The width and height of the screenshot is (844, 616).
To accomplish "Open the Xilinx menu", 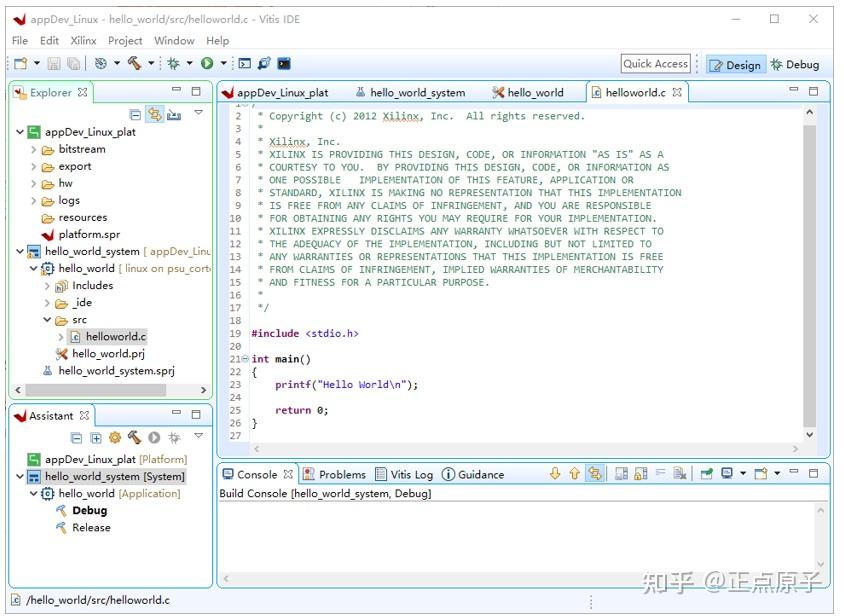I will tap(83, 41).
